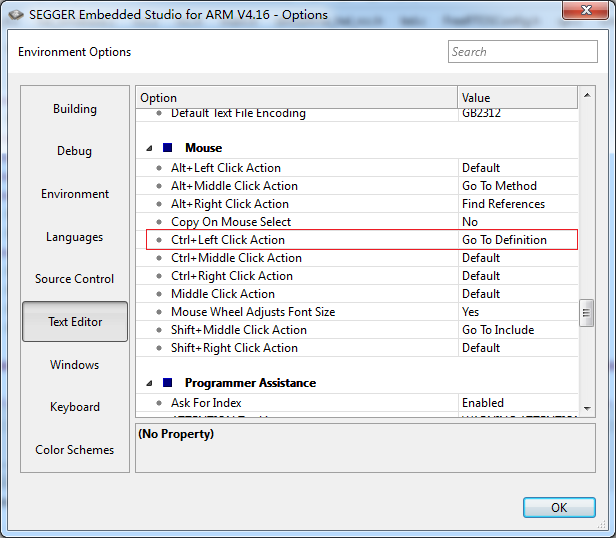Click the blue square icon beside Mouse
Image resolution: width=616 pixels, height=538 pixels.
tap(167, 147)
